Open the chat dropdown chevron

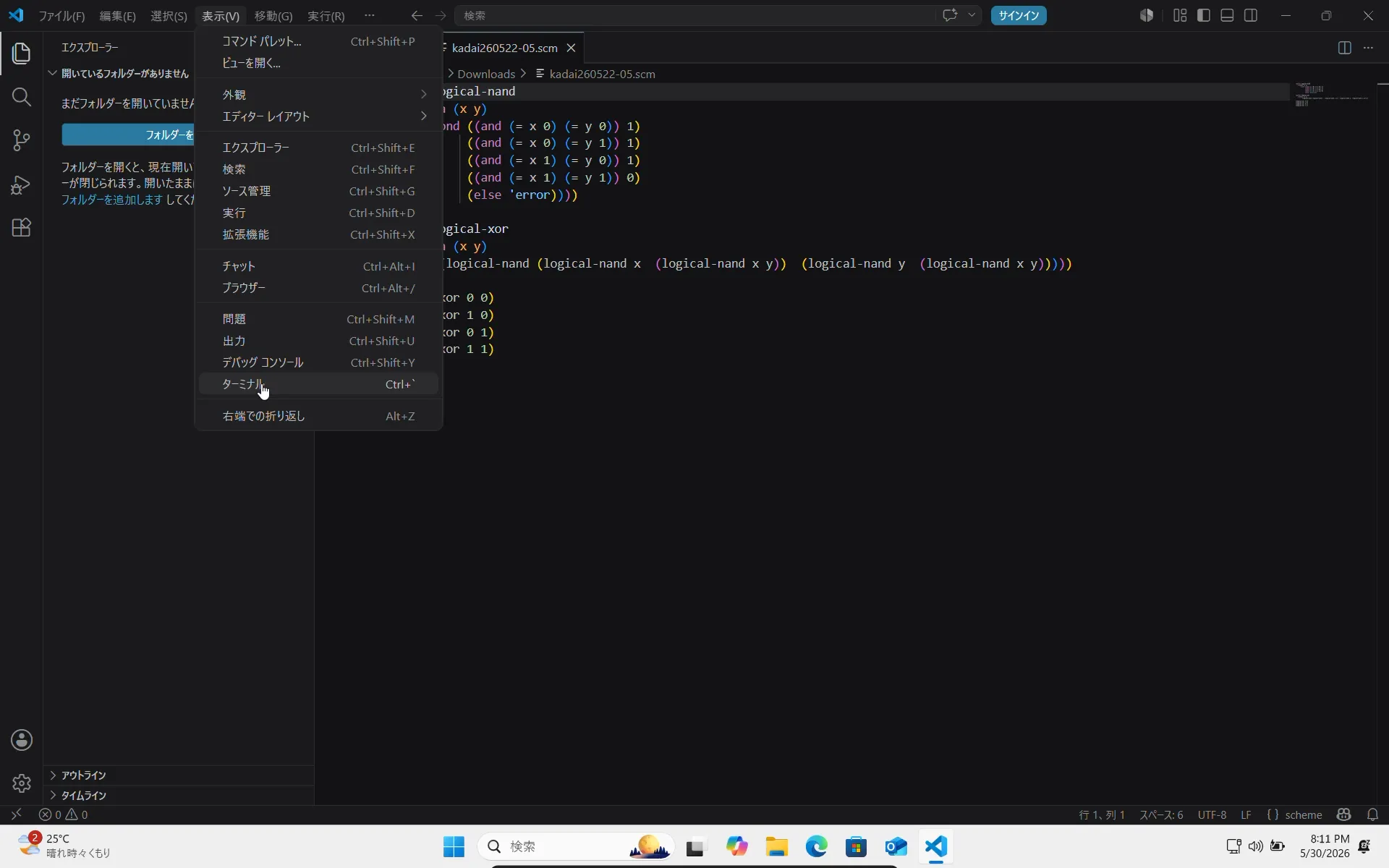click(x=972, y=15)
